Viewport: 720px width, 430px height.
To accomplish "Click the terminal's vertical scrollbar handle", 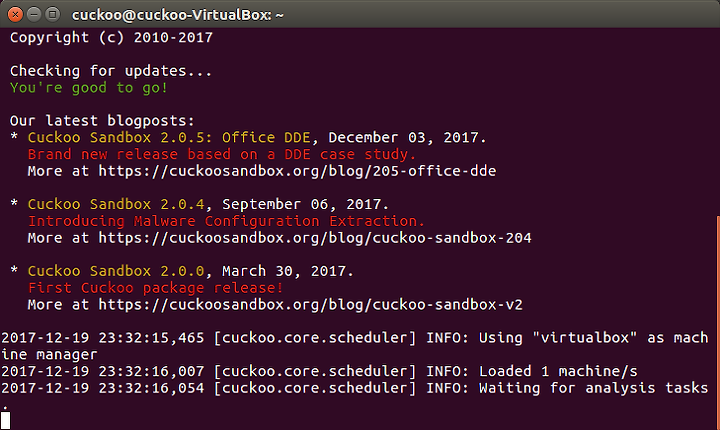I will (x=717, y=323).
